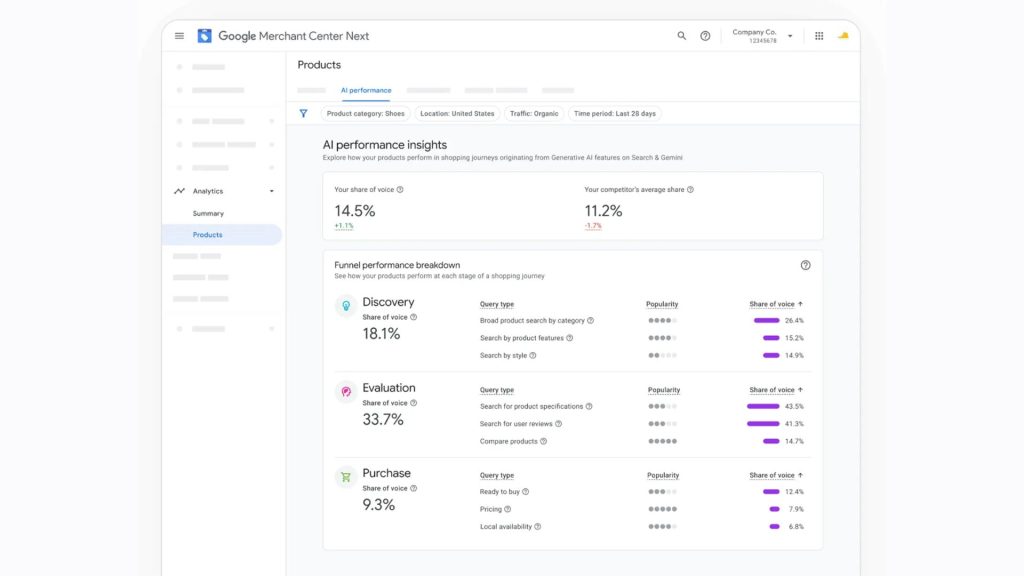Open Traffic: Organic filter chip
The width and height of the screenshot is (1024, 576).
(534, 114)
